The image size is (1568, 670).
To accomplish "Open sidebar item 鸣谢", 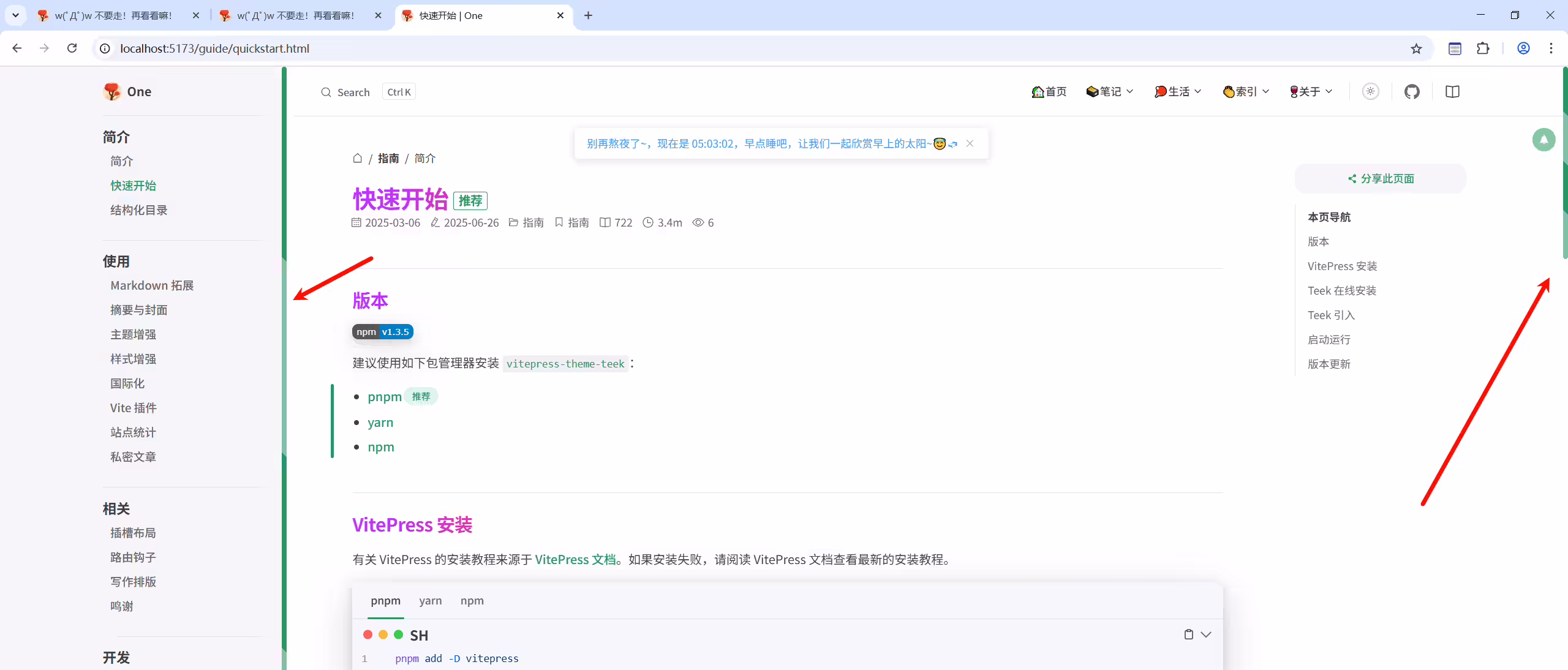I will pos(122,606).
